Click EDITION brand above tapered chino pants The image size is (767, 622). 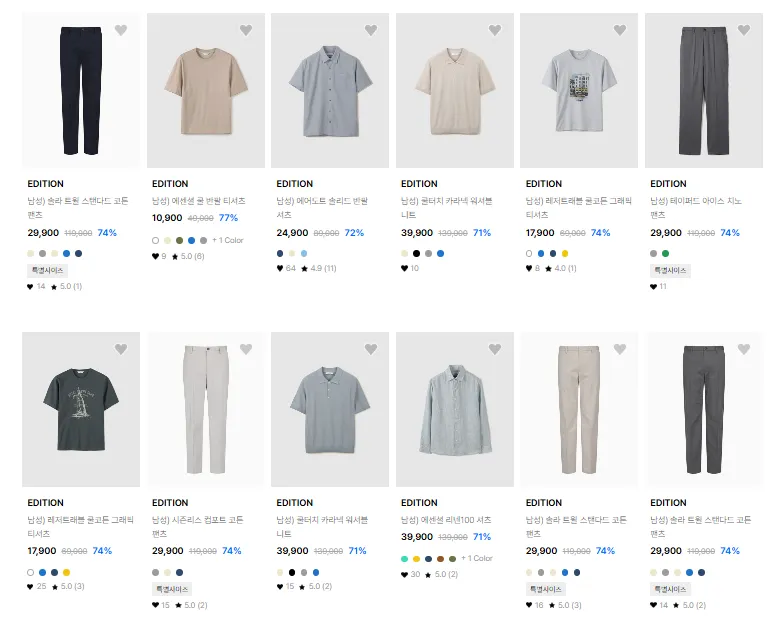pos(668,184)
